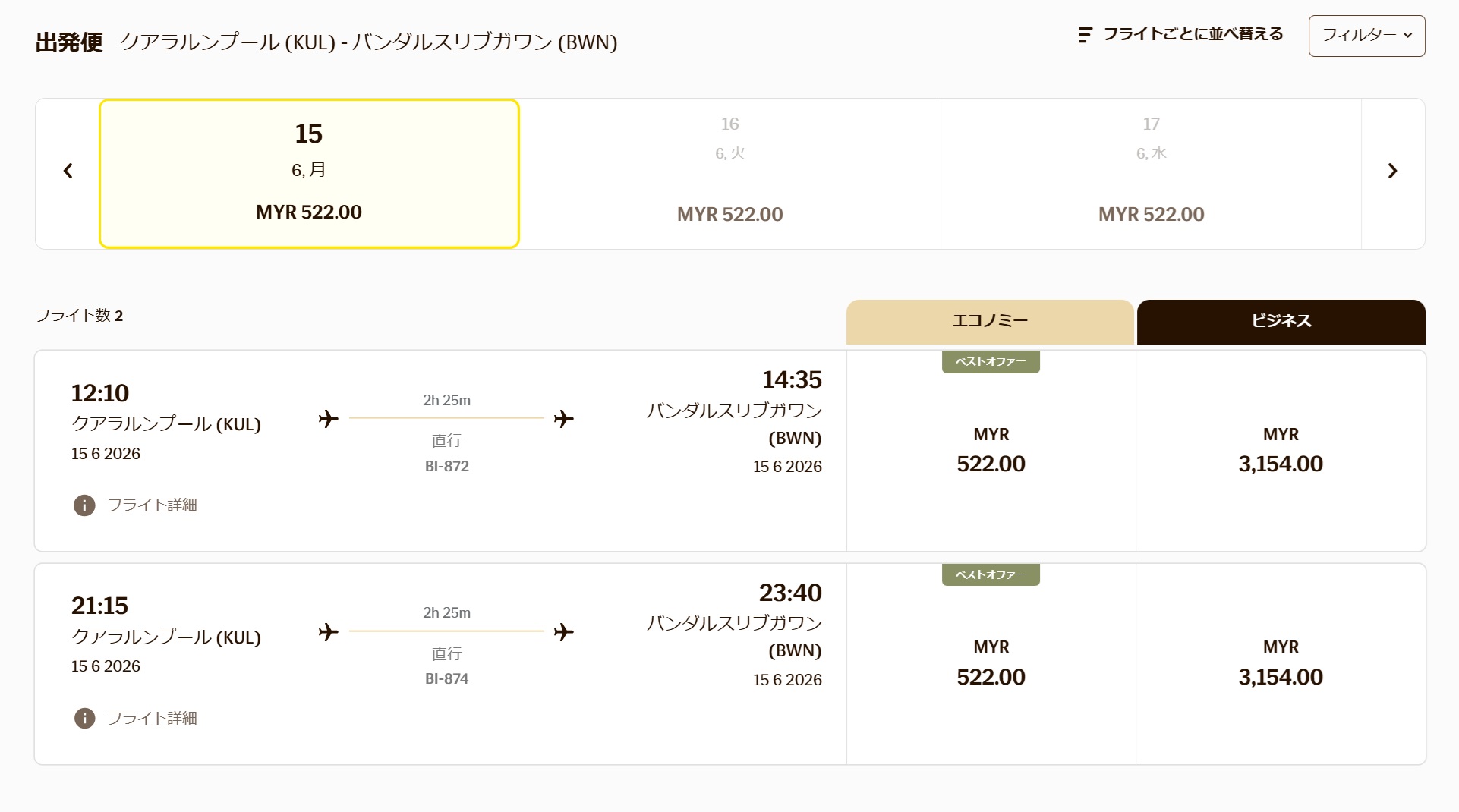
Task: Go to next dates with right chevron
Action: pyautogui.click(x=1392, y=172)
